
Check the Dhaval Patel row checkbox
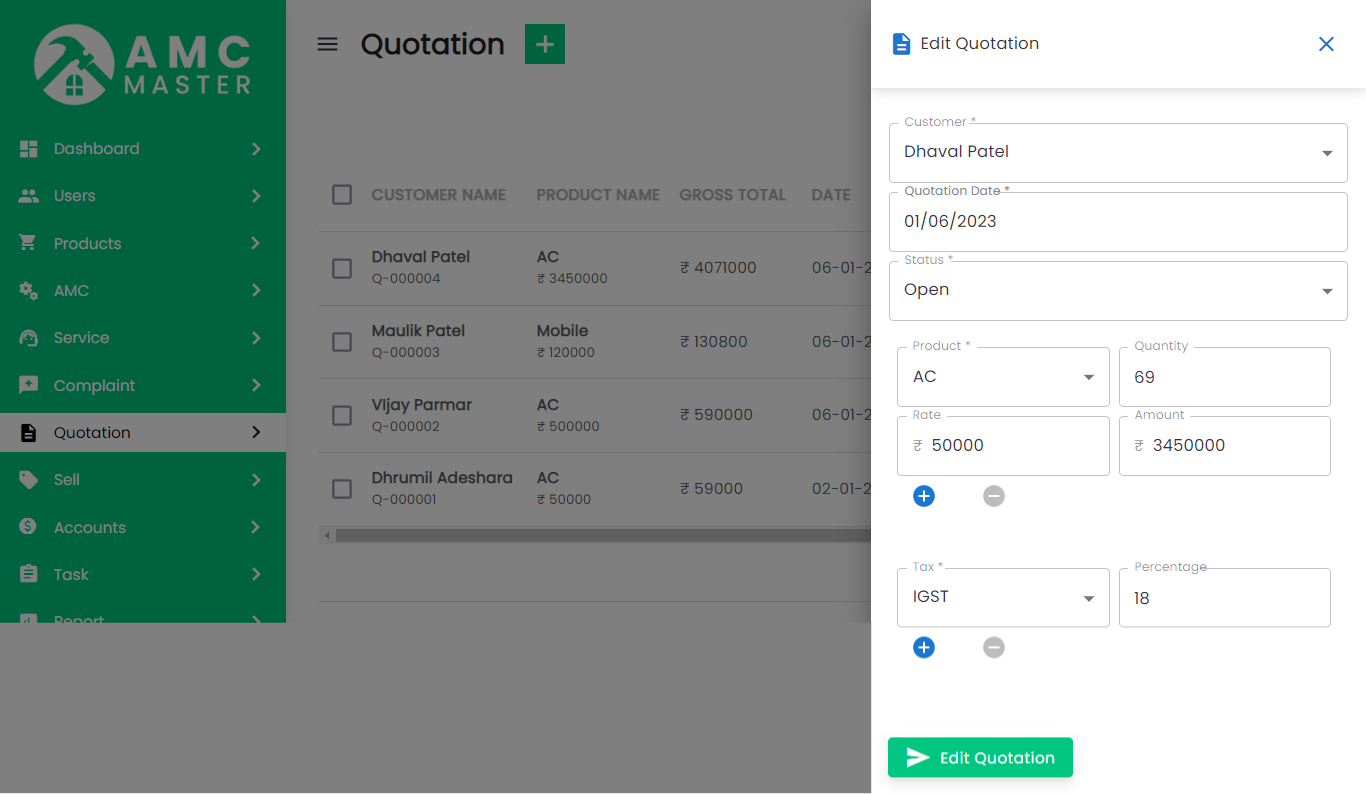coord(342,268)
